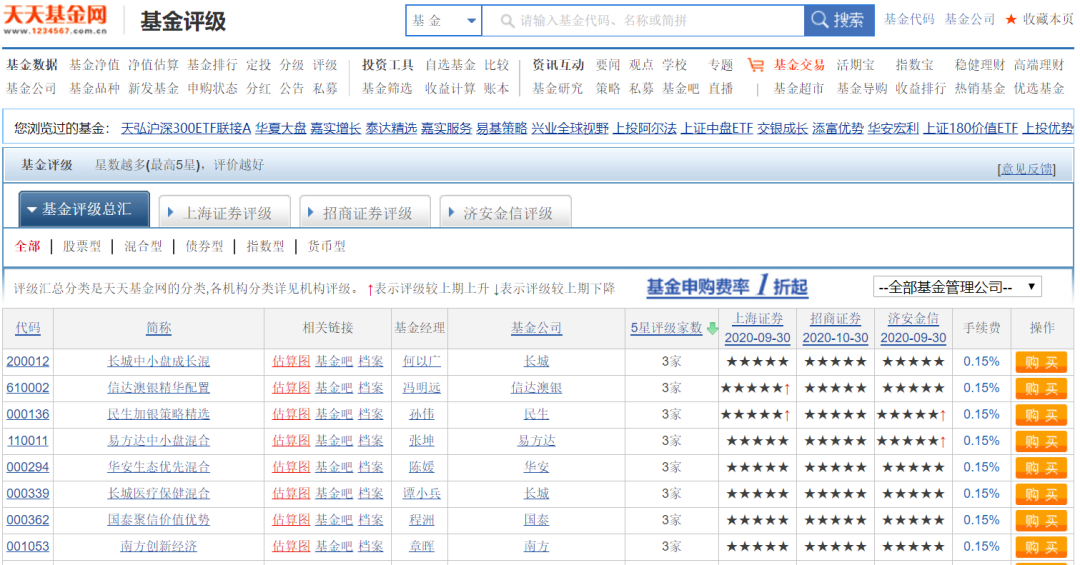Click the 意见反馈 link
This screenshot has width=1080, height=565.
1026,169
